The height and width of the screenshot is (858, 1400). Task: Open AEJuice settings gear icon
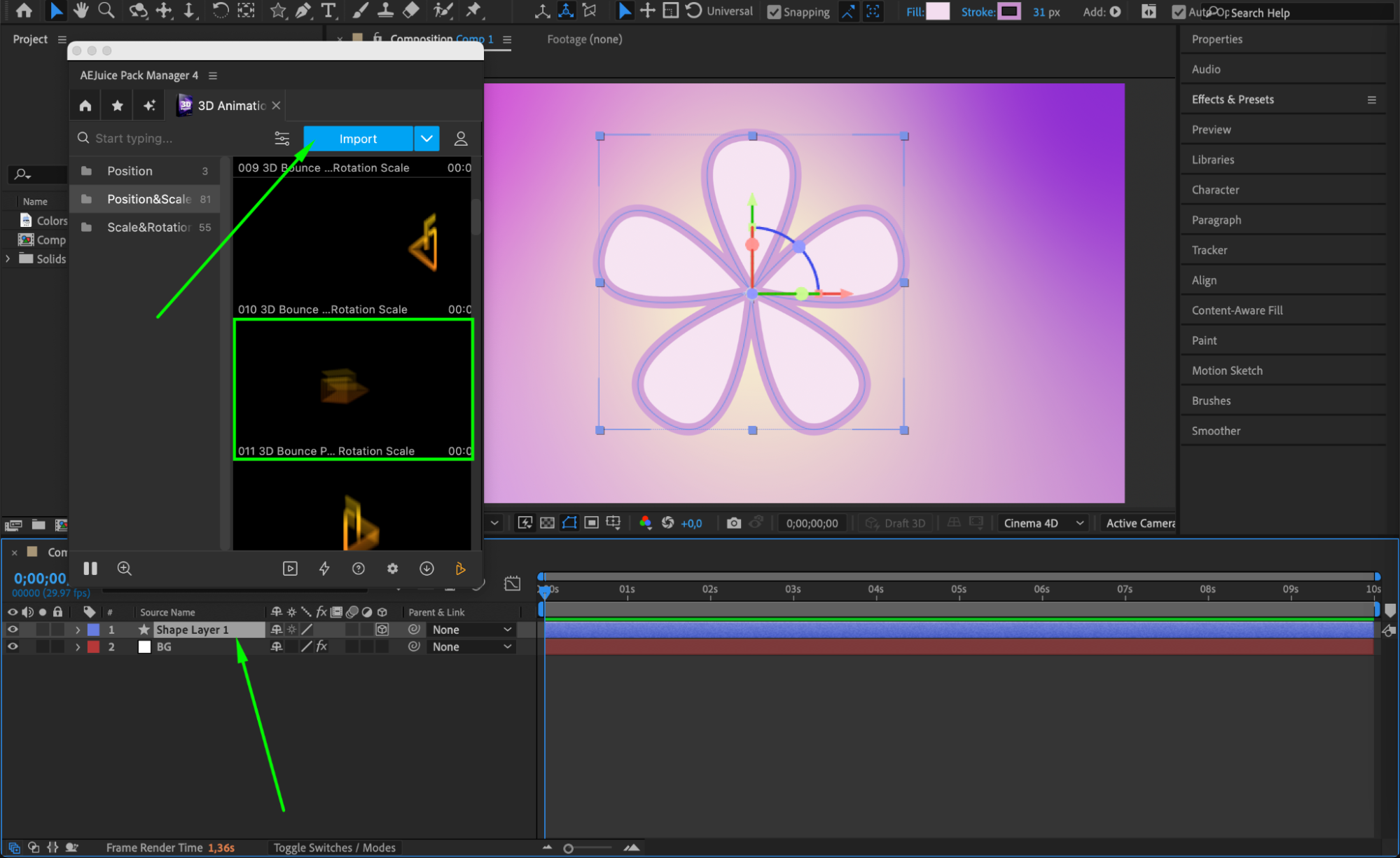coord(392,569)
